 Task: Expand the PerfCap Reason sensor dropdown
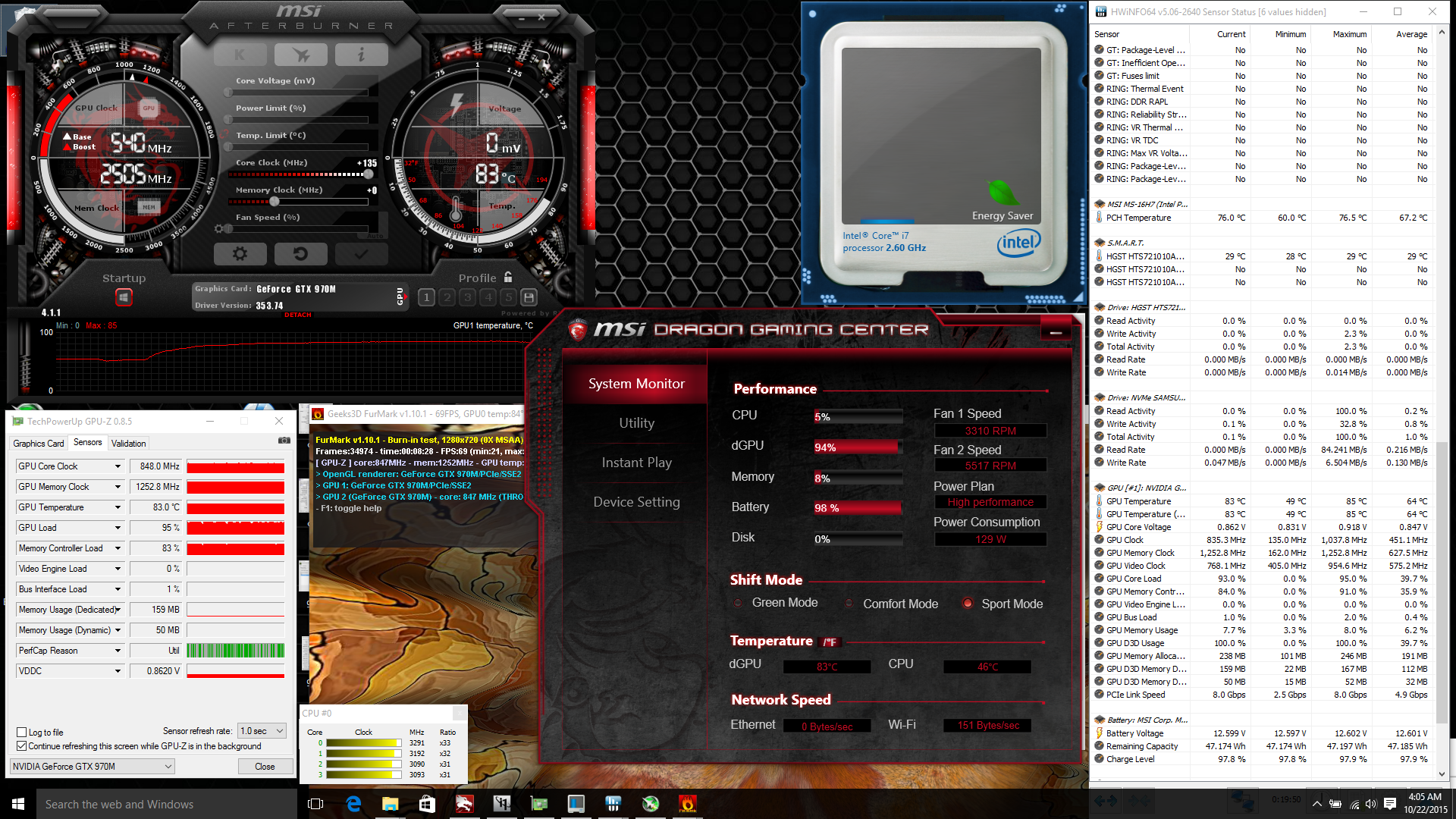pos(118,651)
